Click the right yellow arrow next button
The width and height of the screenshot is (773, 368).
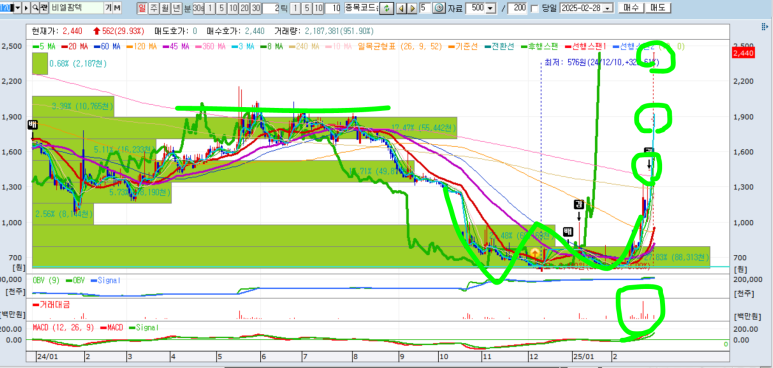click(x=412, y=8)
